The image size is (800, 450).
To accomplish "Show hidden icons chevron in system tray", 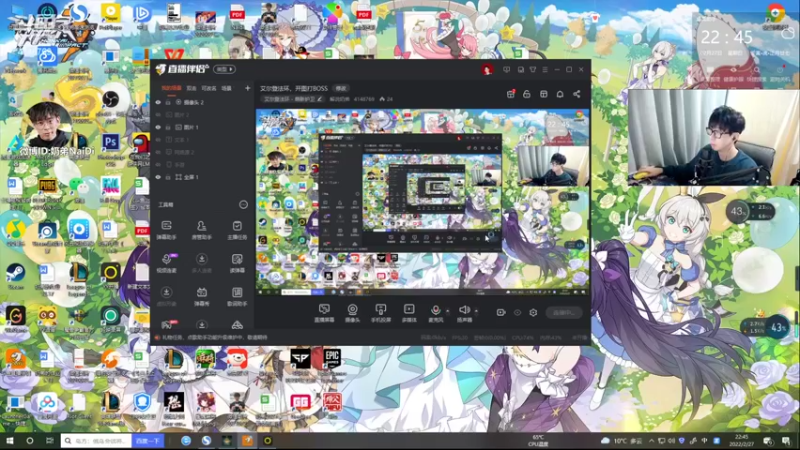I will point(652,440).
